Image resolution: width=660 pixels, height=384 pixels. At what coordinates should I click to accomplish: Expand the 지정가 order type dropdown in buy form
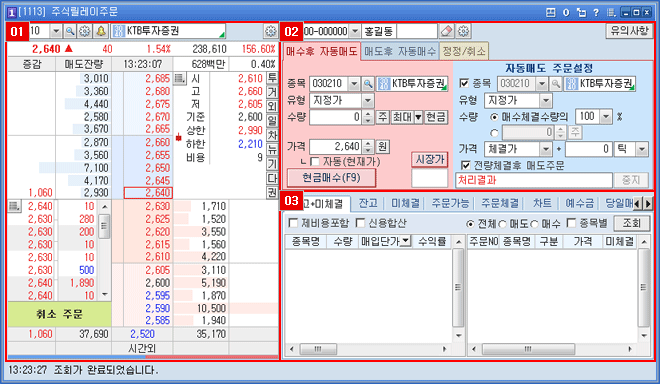pyautogui.click(x=367, y=101)
